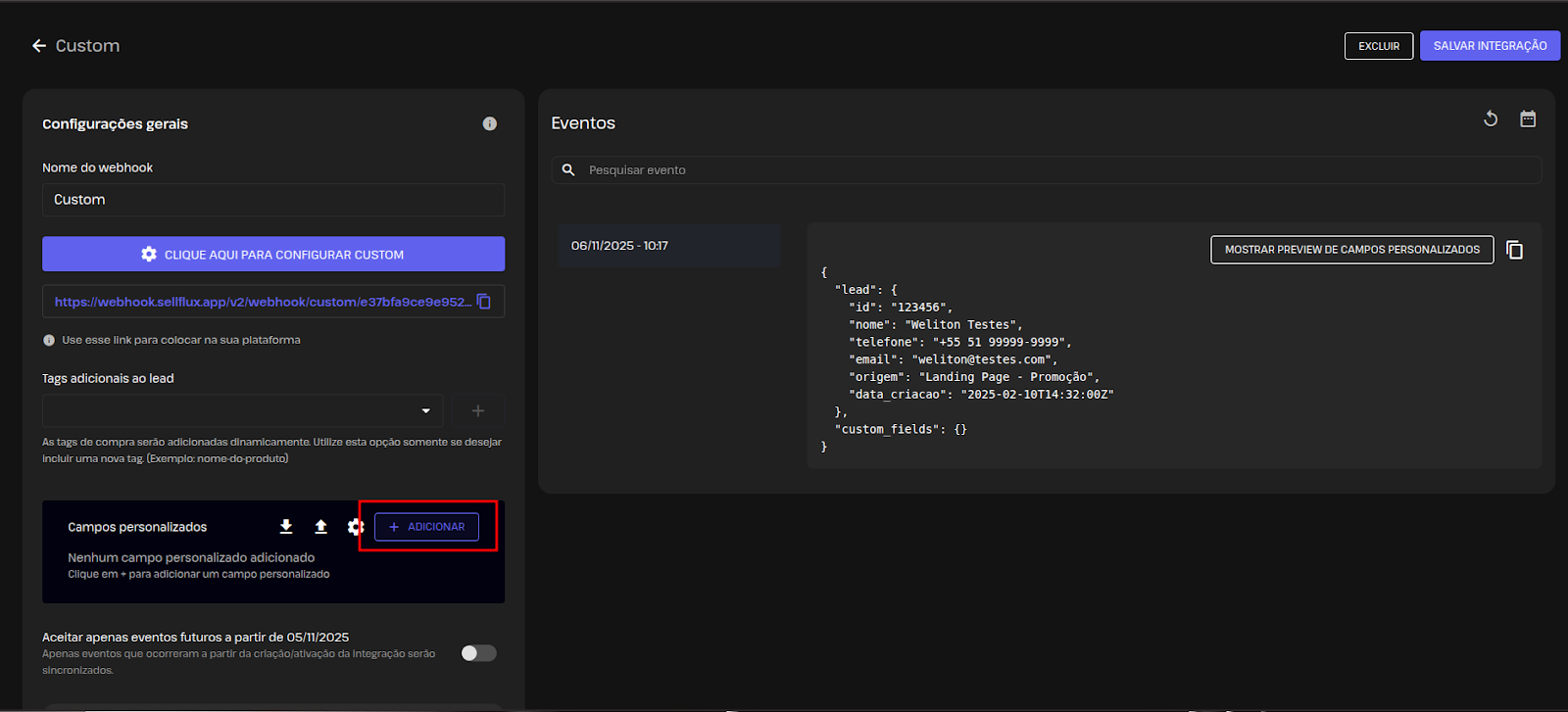Copy the event JSON payload
The image size is (1568, 712).
click(x=1514, y=250)
